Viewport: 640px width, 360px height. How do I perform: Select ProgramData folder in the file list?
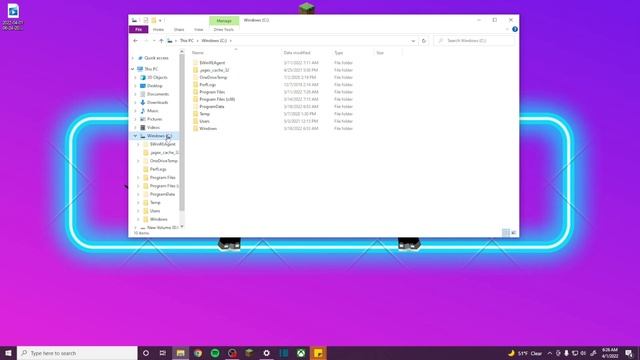point(211,107)
